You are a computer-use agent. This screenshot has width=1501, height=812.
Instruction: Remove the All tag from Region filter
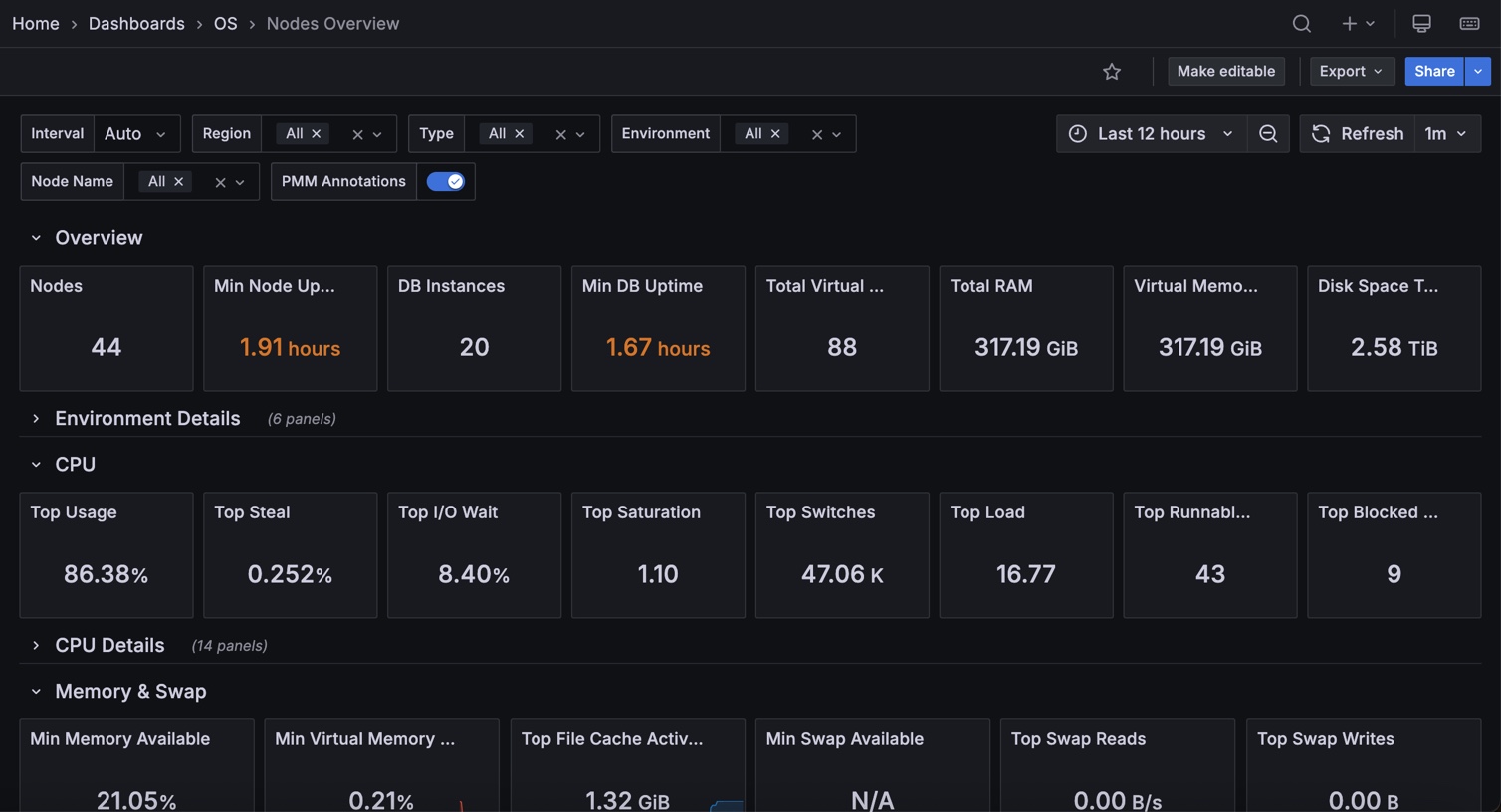tap(317, 134)
